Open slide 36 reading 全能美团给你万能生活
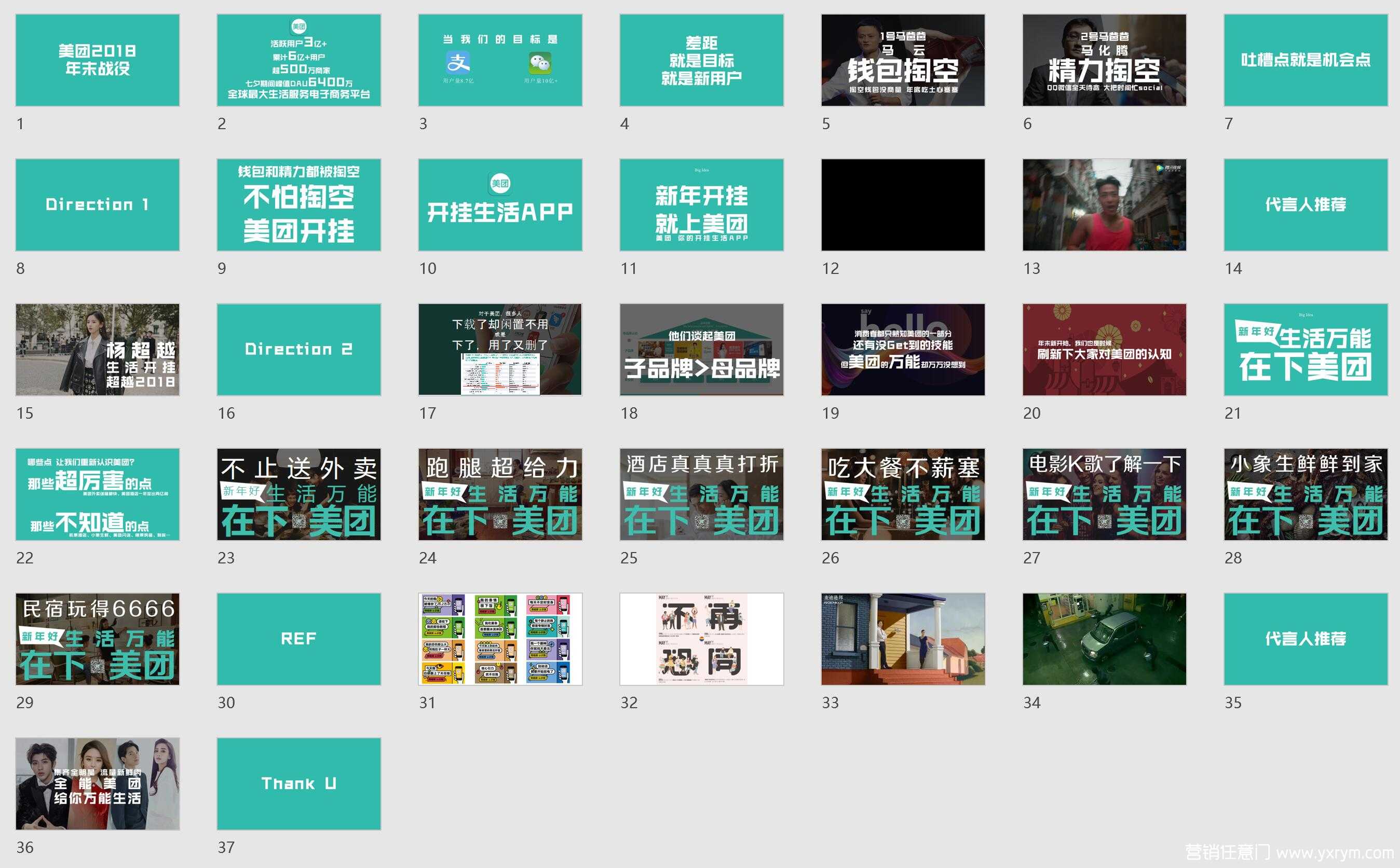 (x=98, y=783)
